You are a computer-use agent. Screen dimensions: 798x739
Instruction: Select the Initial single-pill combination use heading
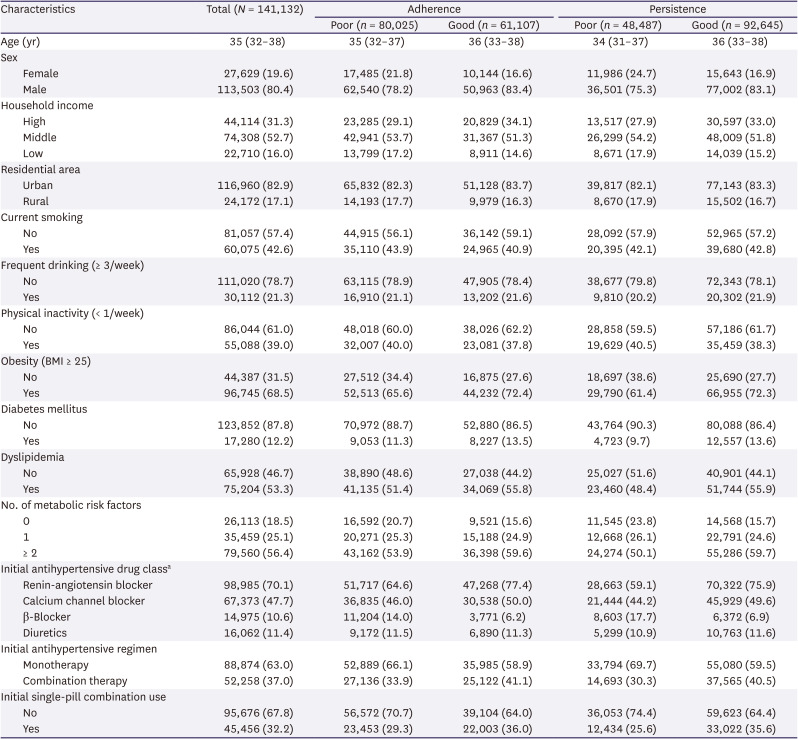point(83,696)
